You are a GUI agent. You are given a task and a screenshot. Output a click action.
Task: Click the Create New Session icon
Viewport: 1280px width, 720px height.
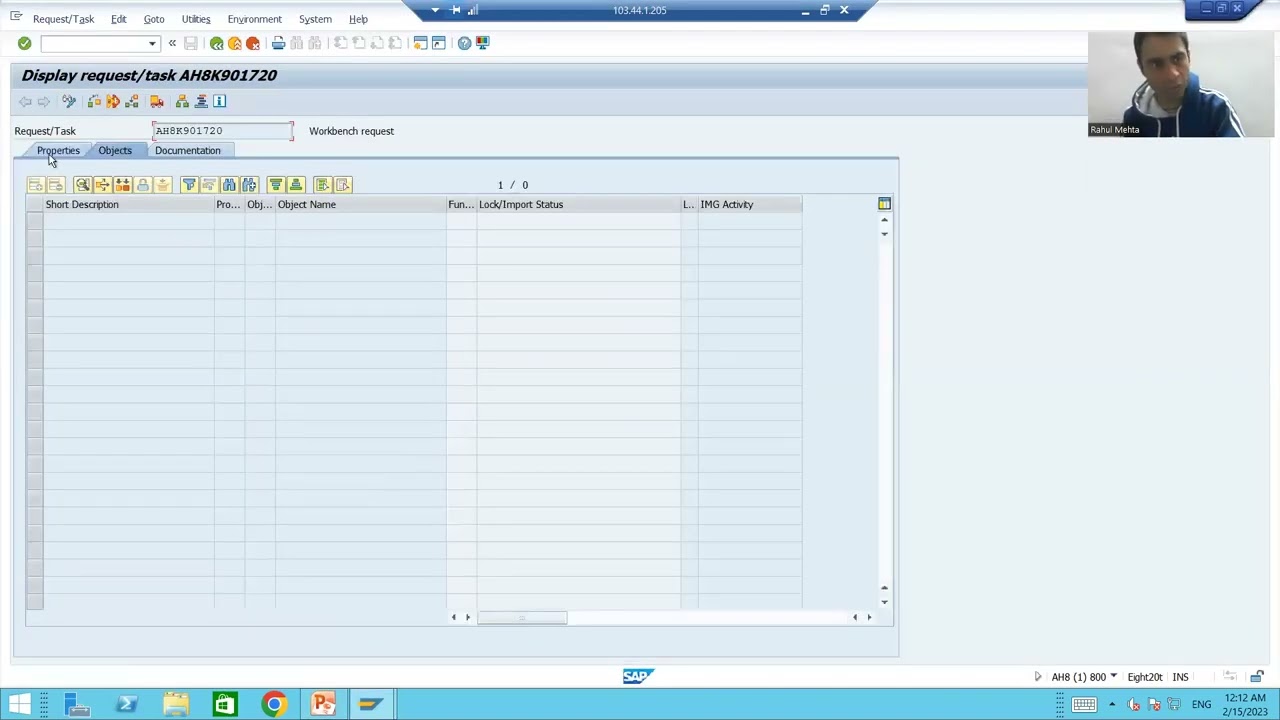421,43
